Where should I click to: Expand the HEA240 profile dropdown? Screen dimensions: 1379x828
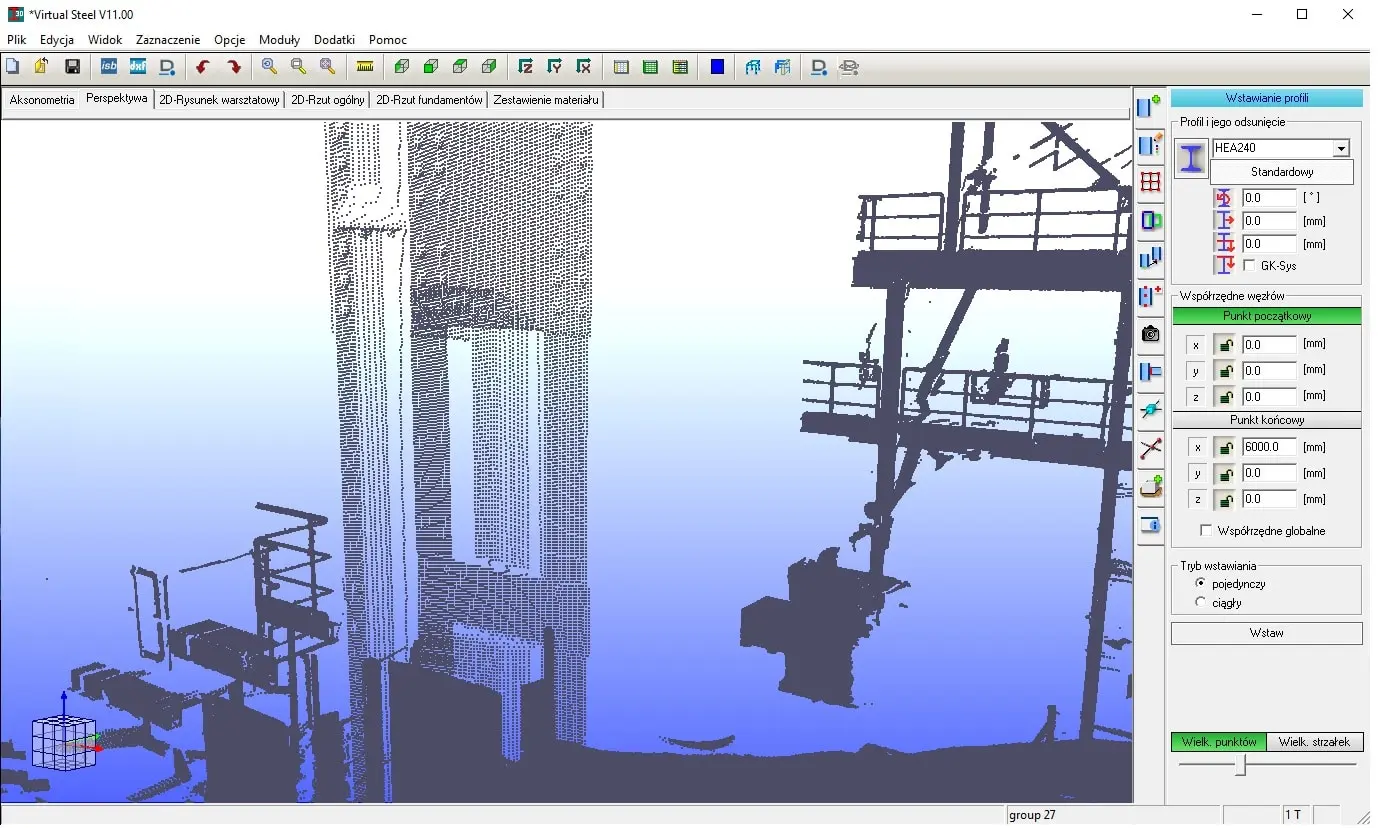[1340, 149]
